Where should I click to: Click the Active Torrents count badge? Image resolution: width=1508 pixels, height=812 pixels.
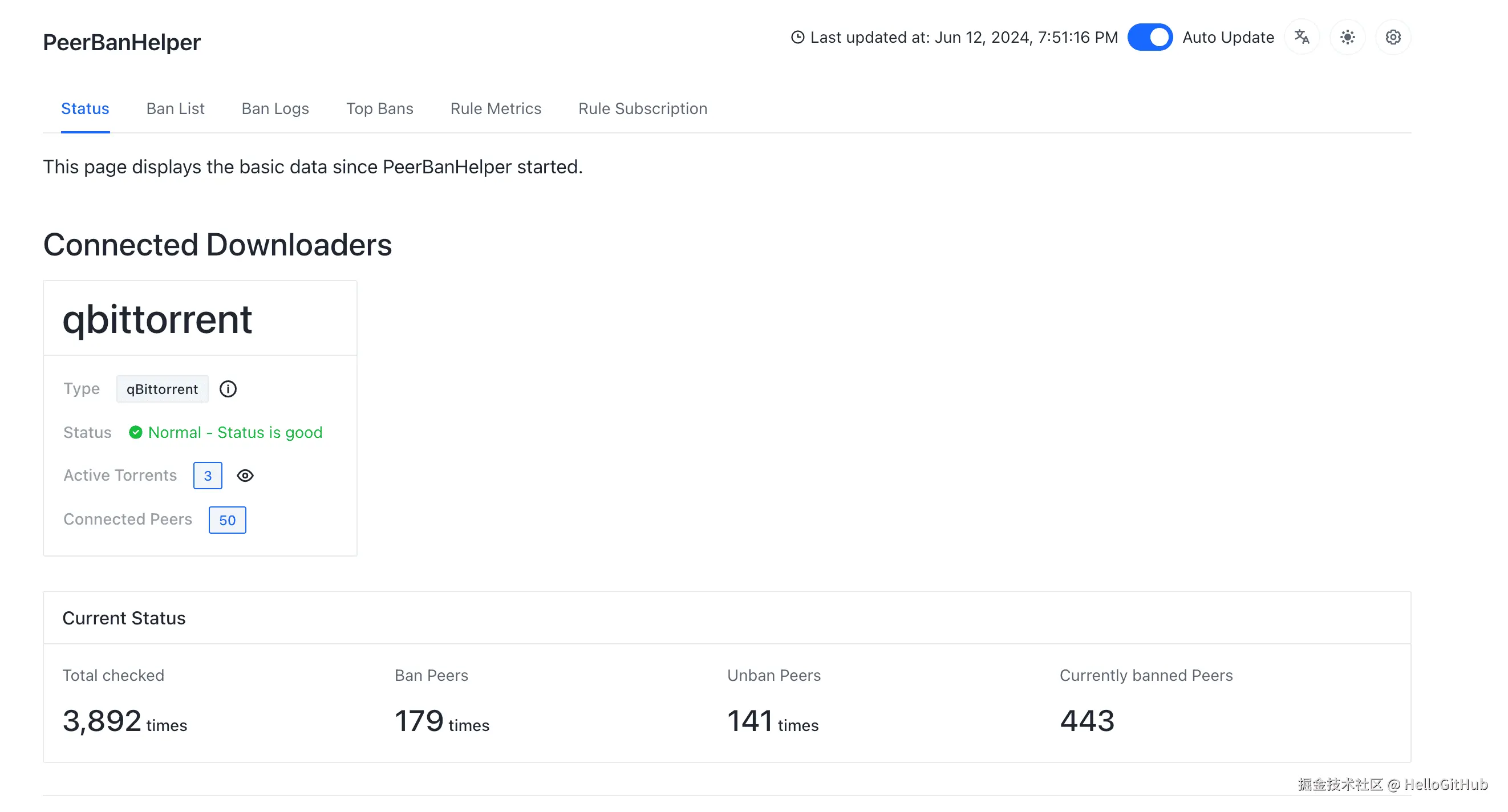pos(207,476)
